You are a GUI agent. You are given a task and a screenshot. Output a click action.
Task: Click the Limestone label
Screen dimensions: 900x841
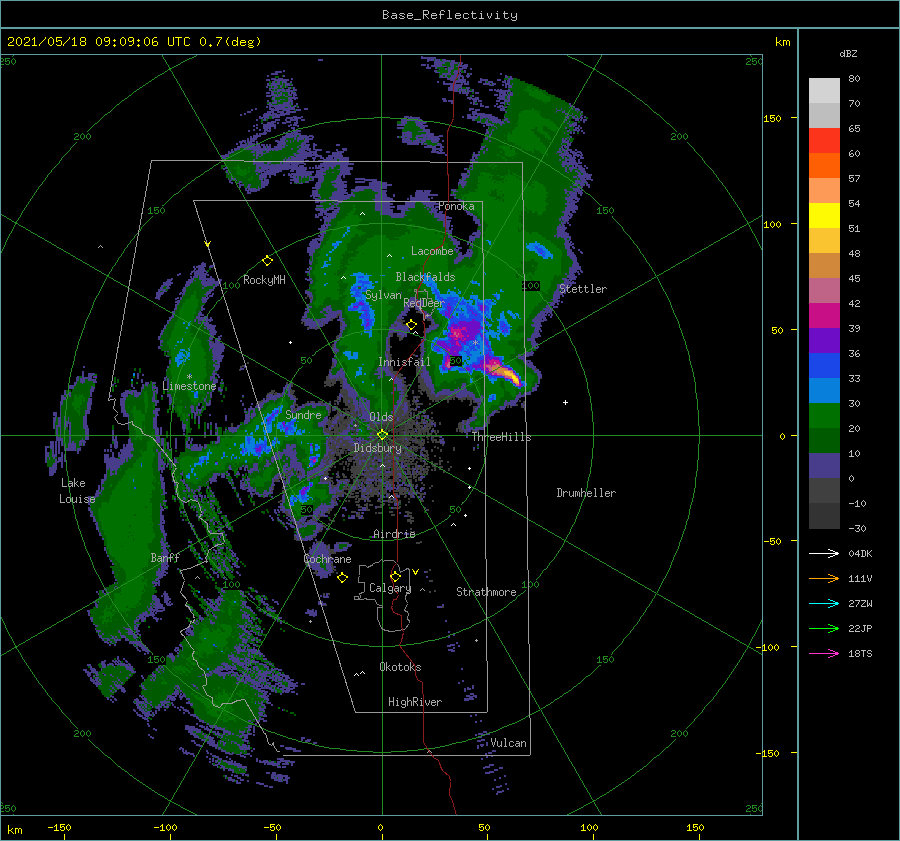[x=189, y=386]
